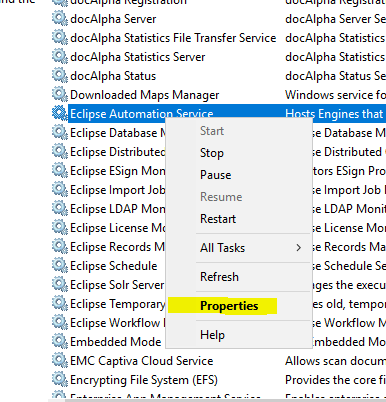Select Eclipse Solr Server service name
The width and height of the screenshot is (386, 402).
point(117,285)
